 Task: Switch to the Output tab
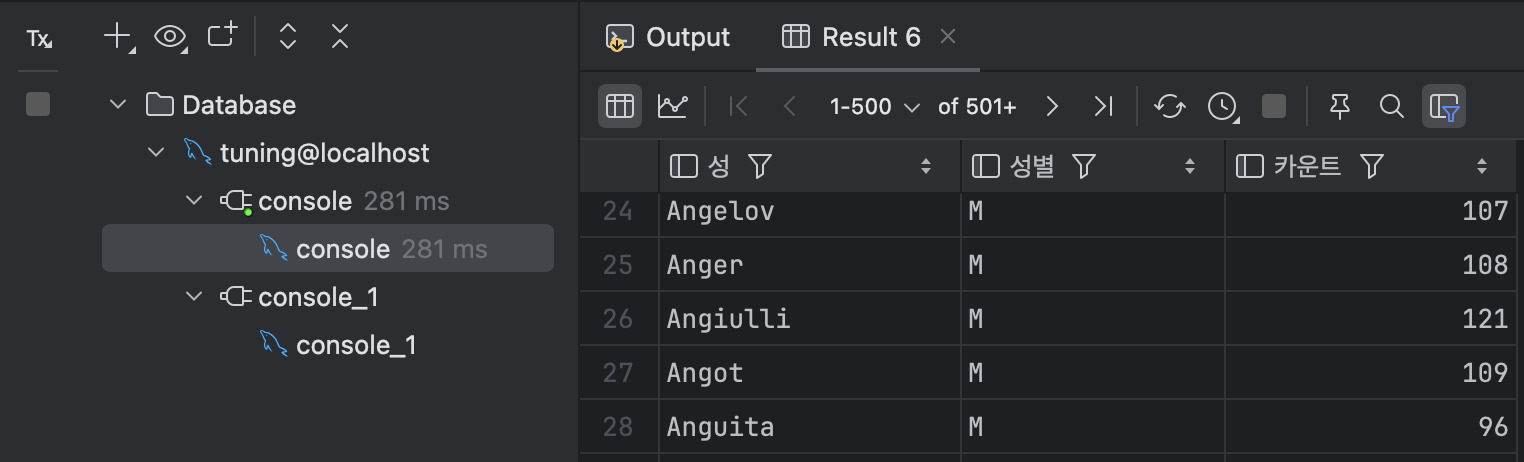[668, 38]
